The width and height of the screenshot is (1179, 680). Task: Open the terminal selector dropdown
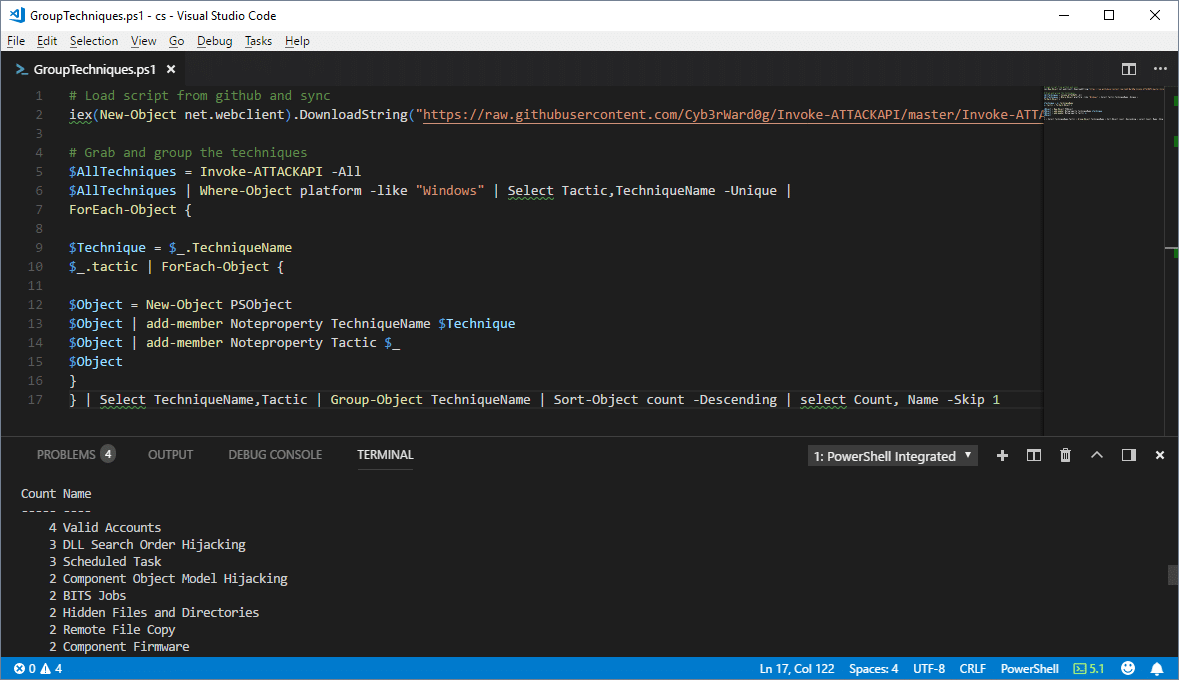coord(893,456)
